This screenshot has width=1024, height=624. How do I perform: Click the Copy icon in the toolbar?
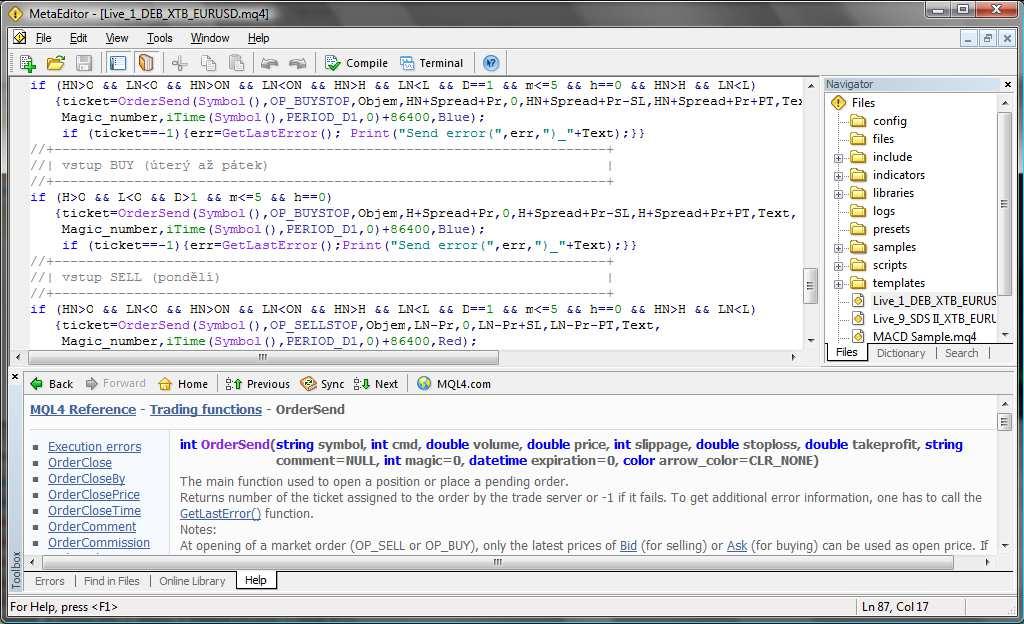[208, 63]
